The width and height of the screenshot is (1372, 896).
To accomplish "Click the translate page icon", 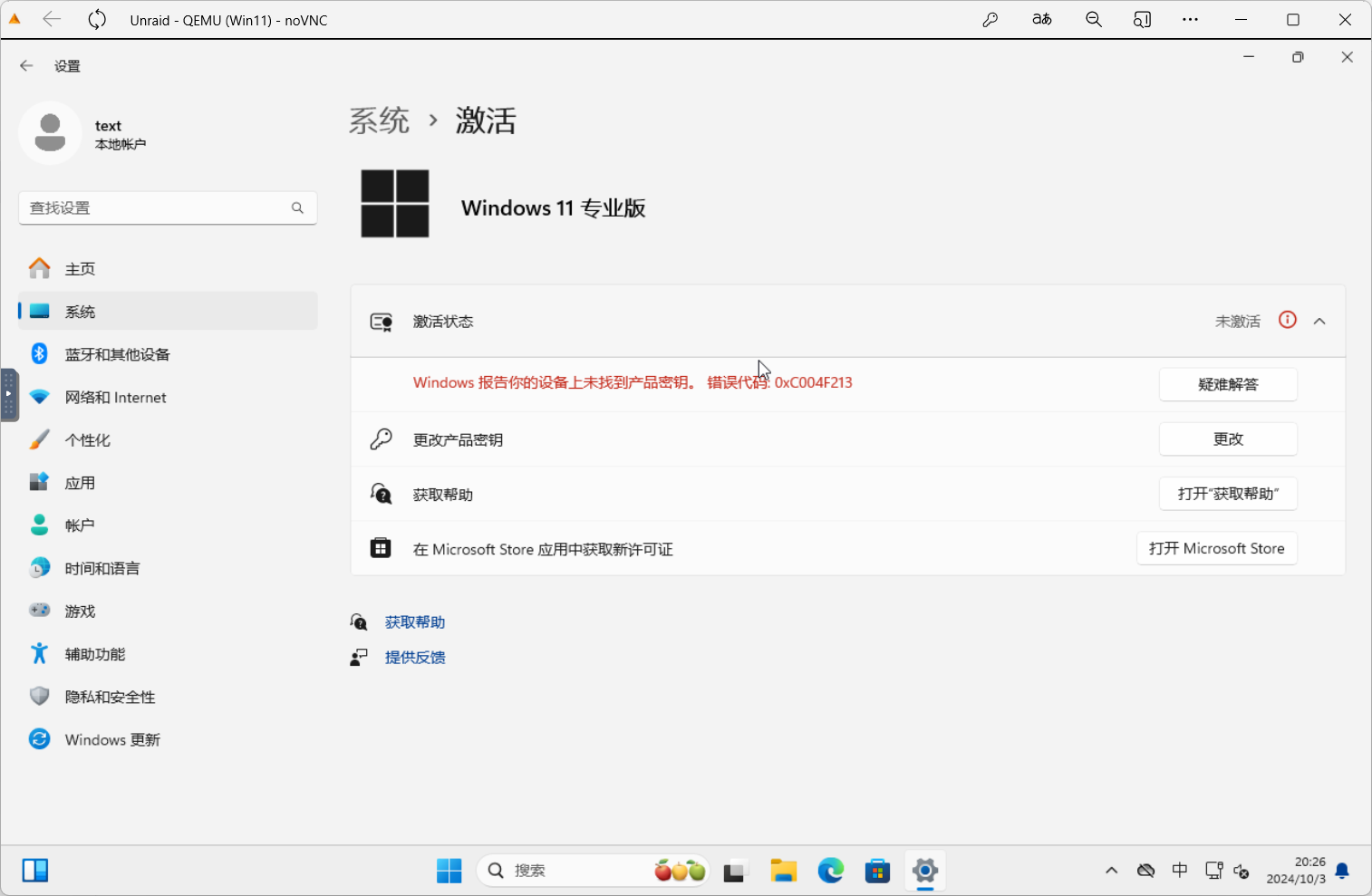I will click(1042, 19).
